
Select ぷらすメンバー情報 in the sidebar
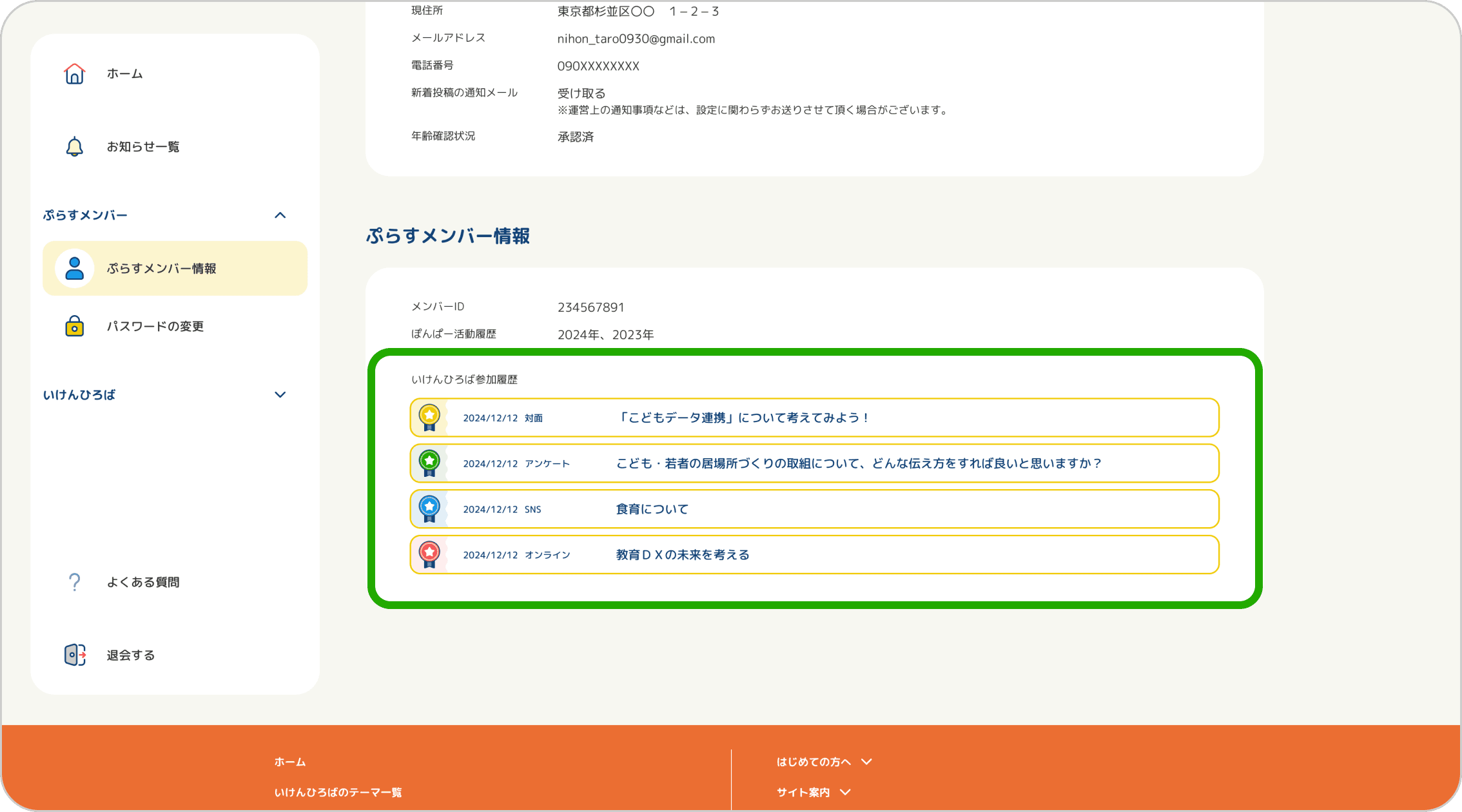click(x=162, y=268)
